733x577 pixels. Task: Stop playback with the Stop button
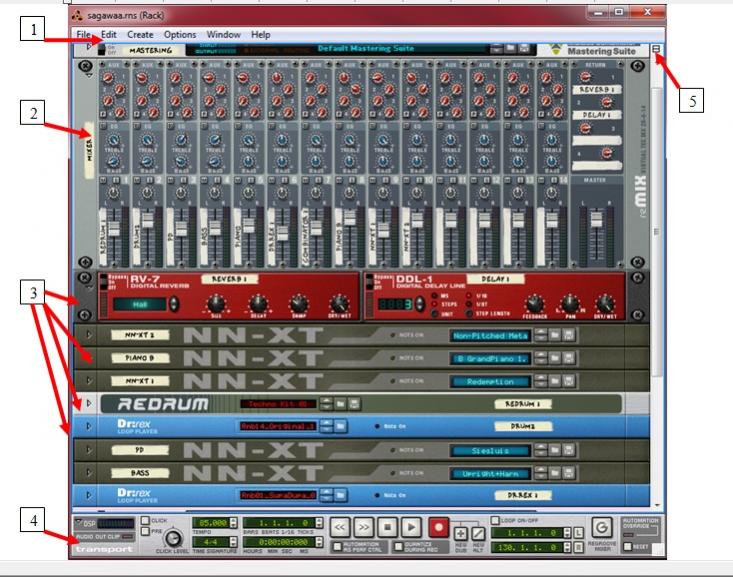(388, 527)
